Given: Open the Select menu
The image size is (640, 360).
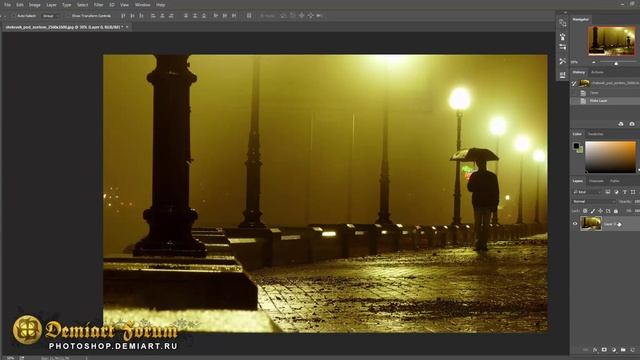Looking at the screenshot, I should tap(82, 5).
